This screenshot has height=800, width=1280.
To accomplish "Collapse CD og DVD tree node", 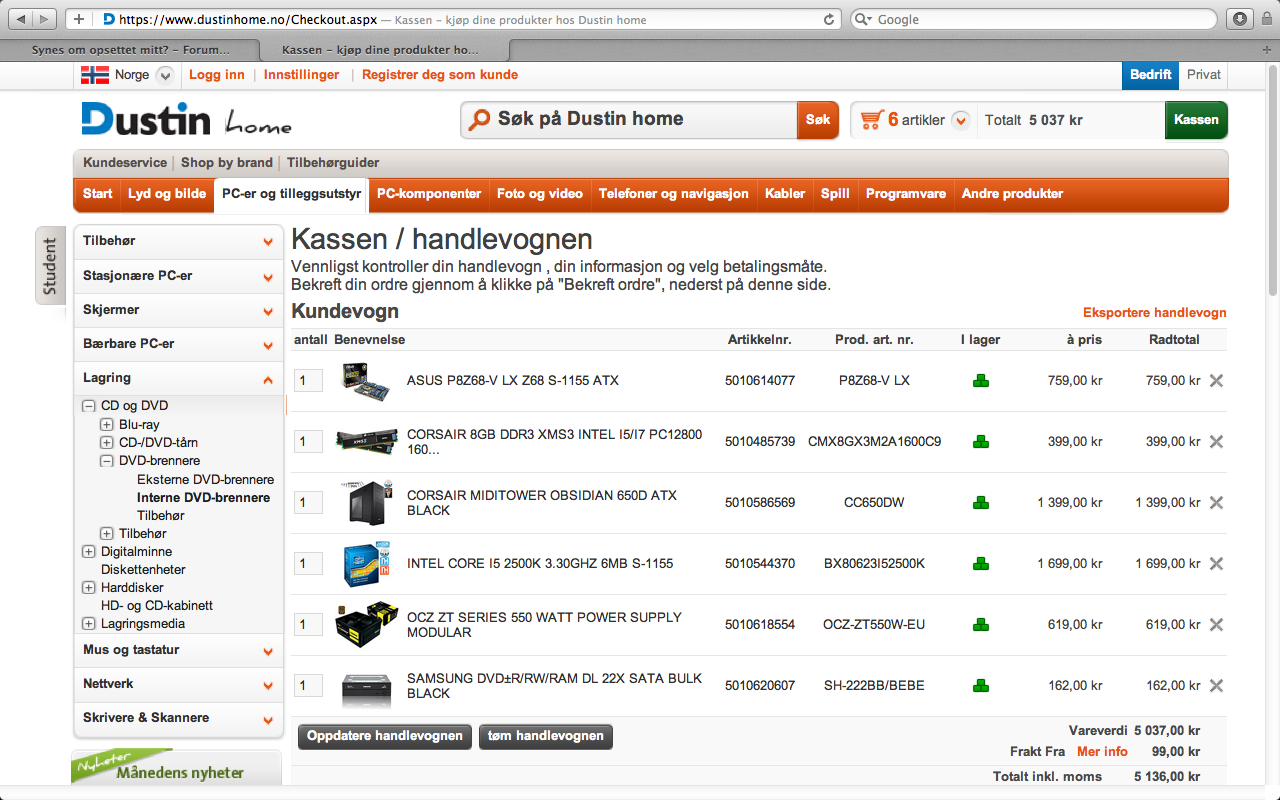I will pos(89,406).
